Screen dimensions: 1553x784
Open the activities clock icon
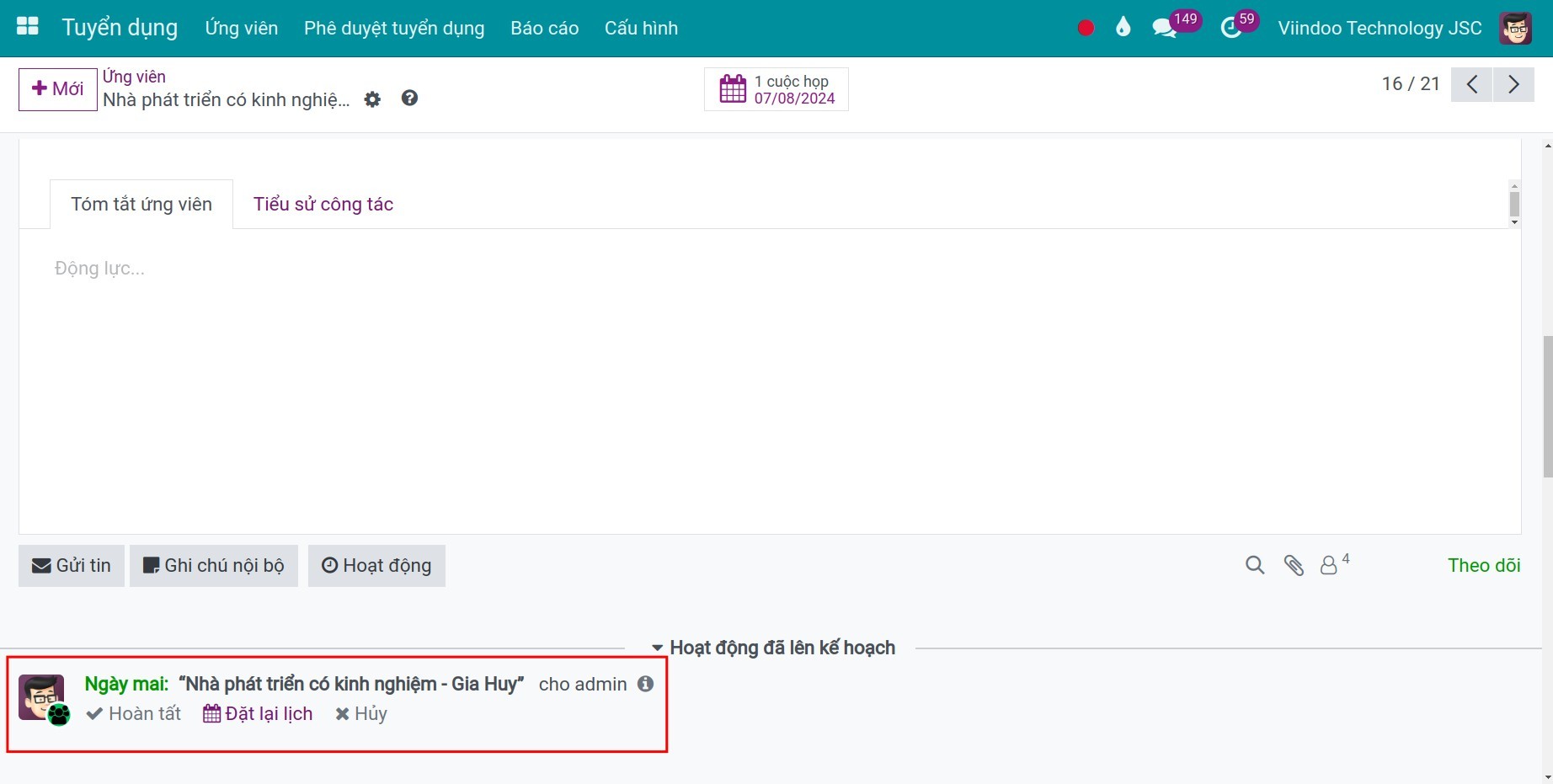[1231, 28]
